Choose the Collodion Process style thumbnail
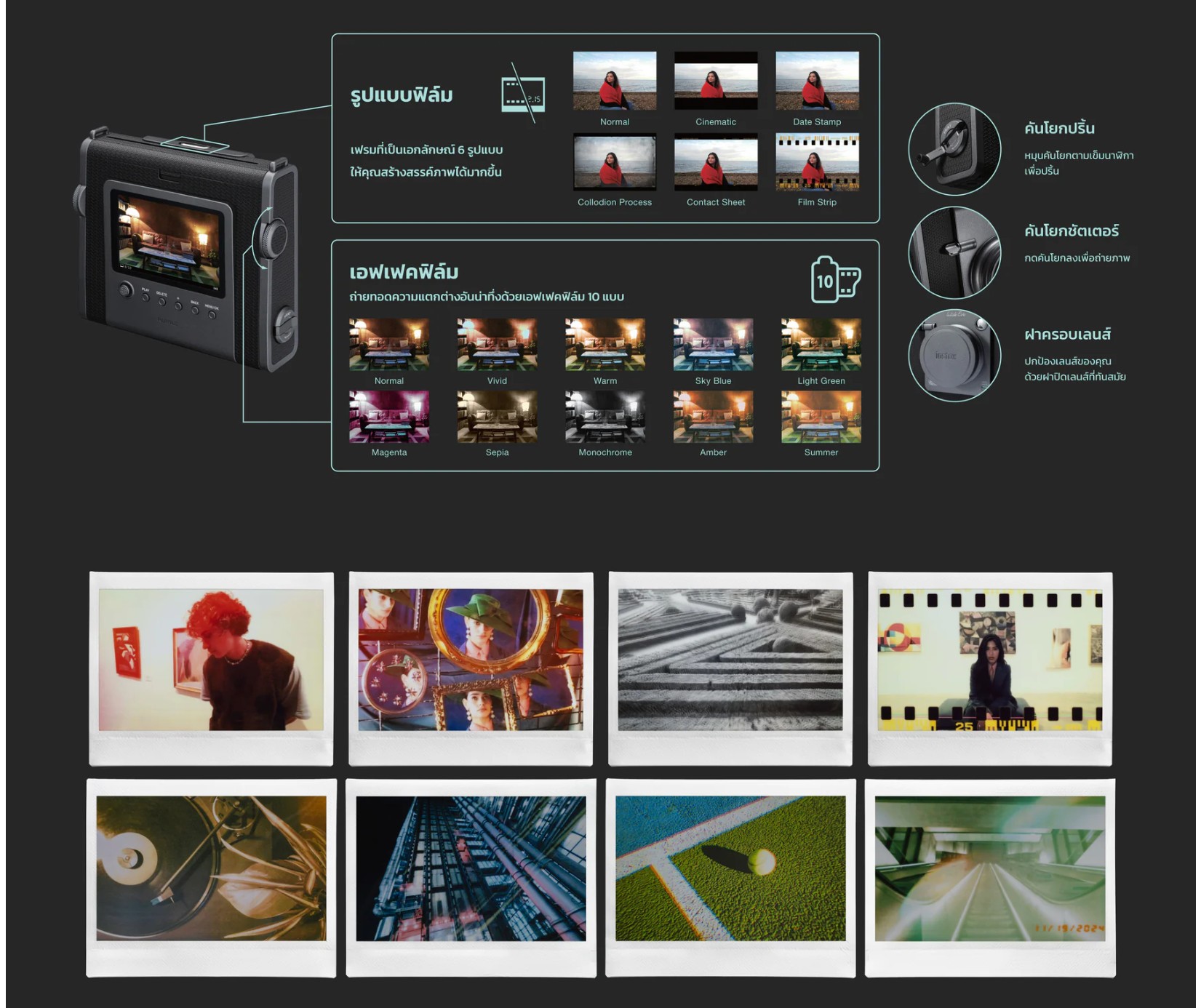The width and height of the screenshot is (1201, 1008). (x=614, y=161)
